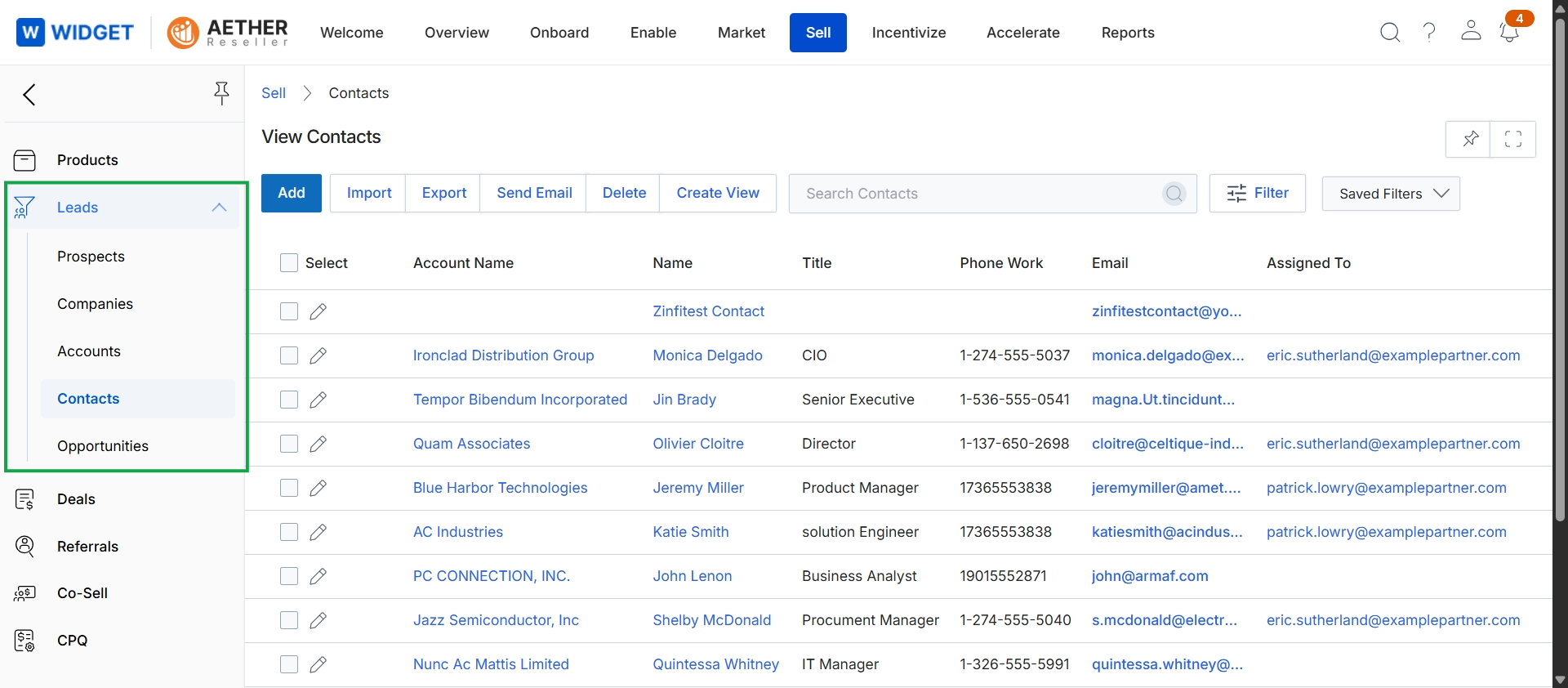Screen dimensions: 1568x688
Task: Click the CPQ sidebar icon
Action: 24,641
